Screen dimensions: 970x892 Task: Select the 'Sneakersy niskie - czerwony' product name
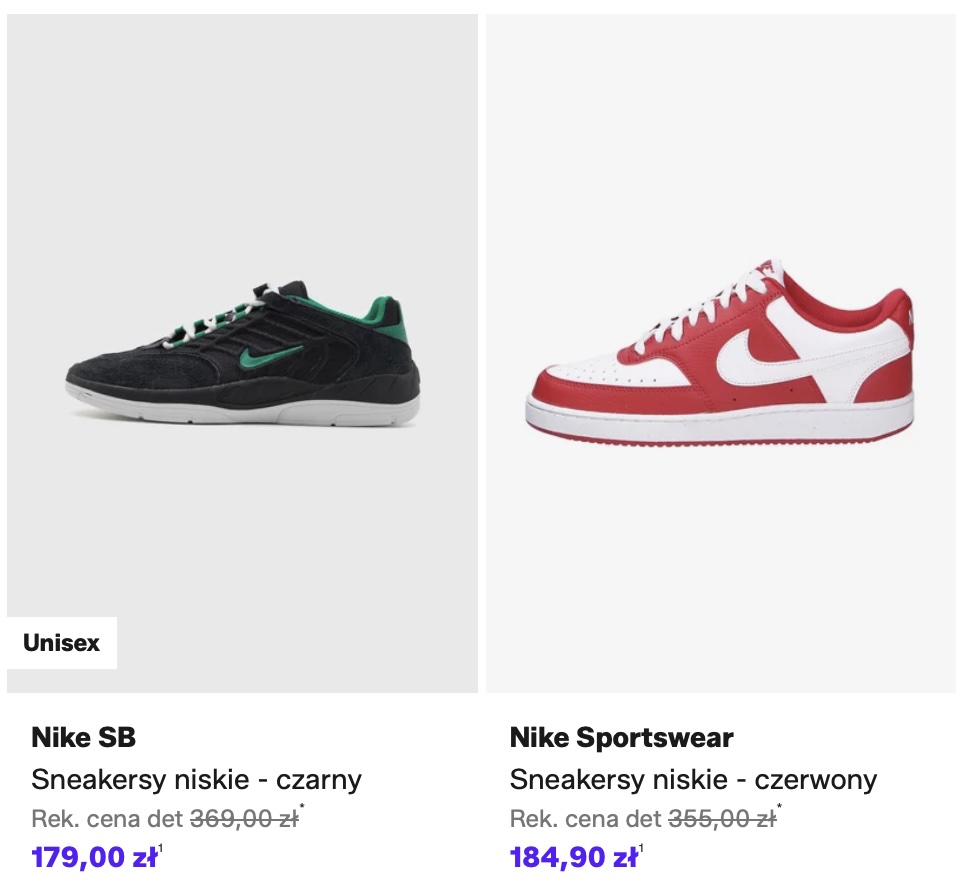click(693, 779)
